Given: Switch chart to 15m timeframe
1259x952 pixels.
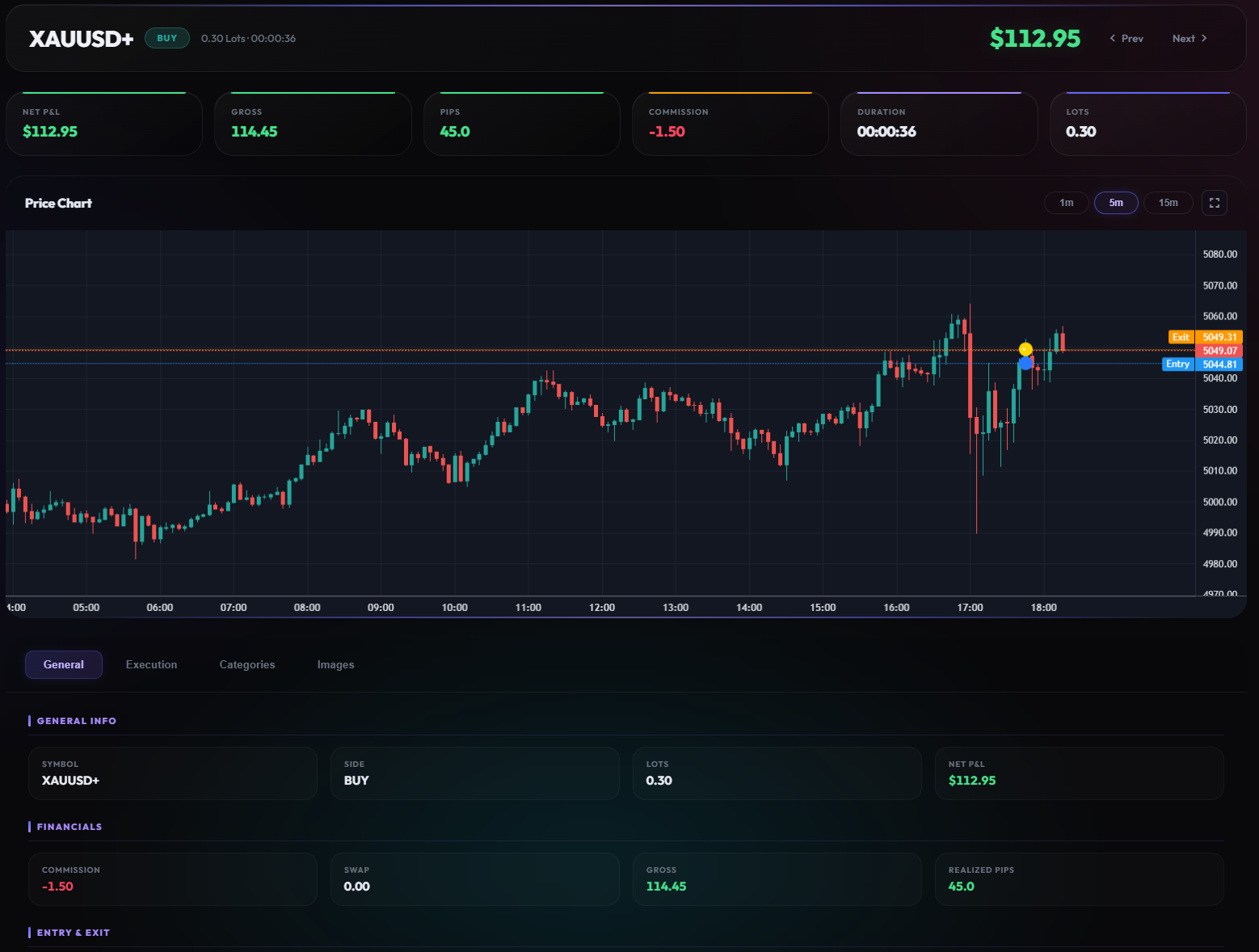Looking at the screenshot, I should click(1168, 203).
